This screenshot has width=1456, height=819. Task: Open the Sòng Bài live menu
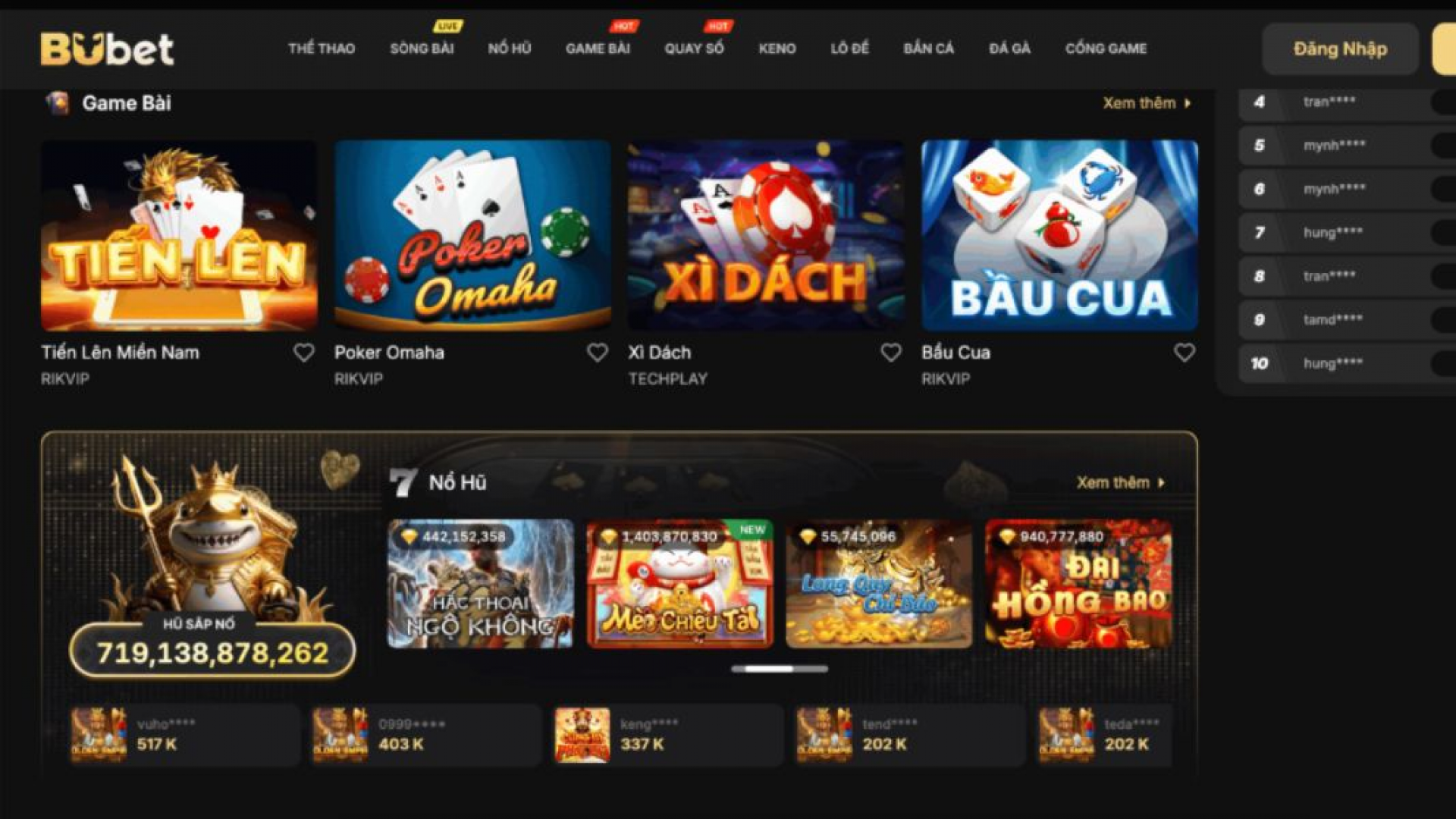(422, 49)
